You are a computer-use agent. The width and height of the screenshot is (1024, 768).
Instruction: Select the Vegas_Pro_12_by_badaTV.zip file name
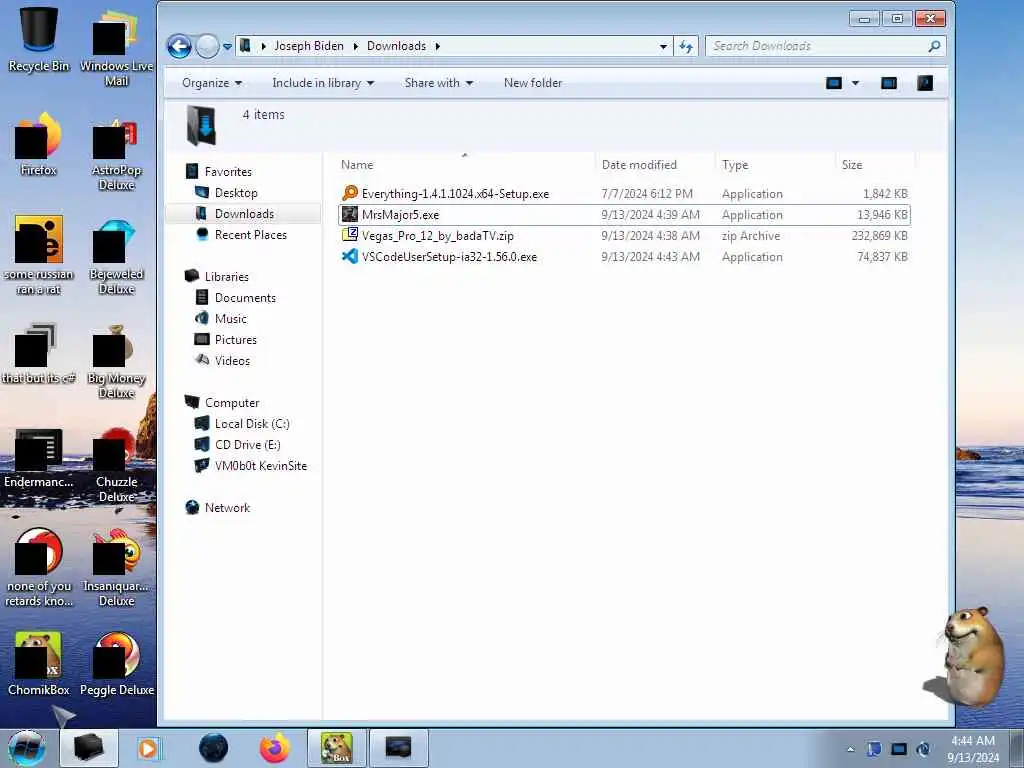click(438, 236)
